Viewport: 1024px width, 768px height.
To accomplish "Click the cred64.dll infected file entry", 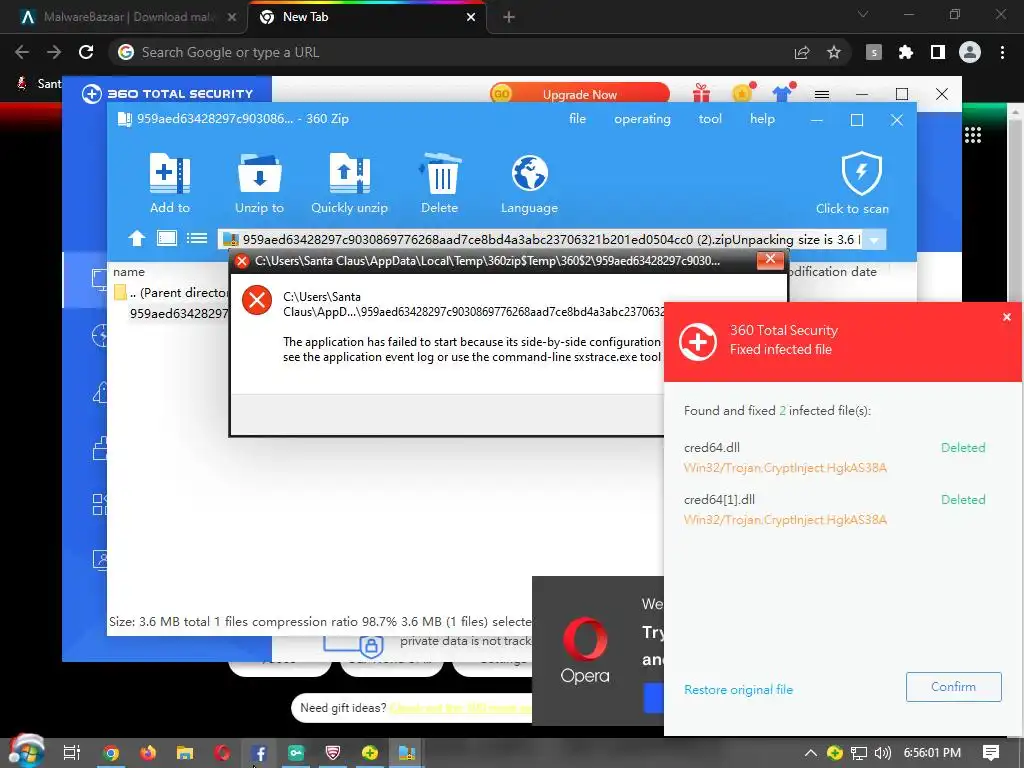I will click(835, 457).
